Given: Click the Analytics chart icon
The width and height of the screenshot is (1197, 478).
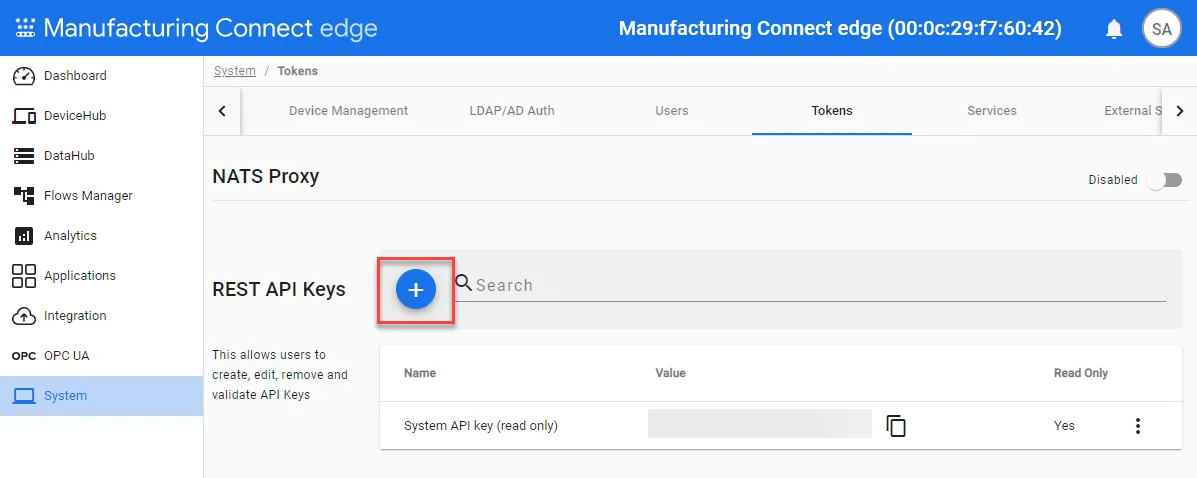Looking at the screenshot, I should pos(24,236).
